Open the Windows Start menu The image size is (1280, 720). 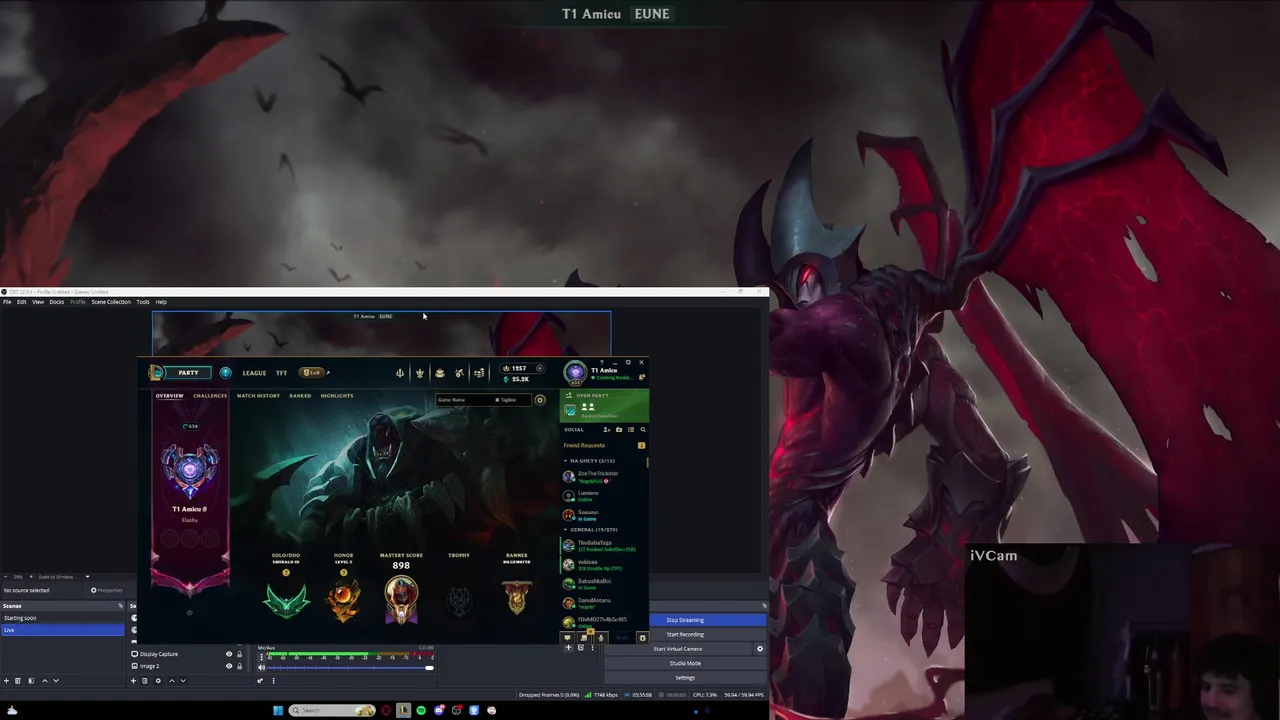(278, 711)
